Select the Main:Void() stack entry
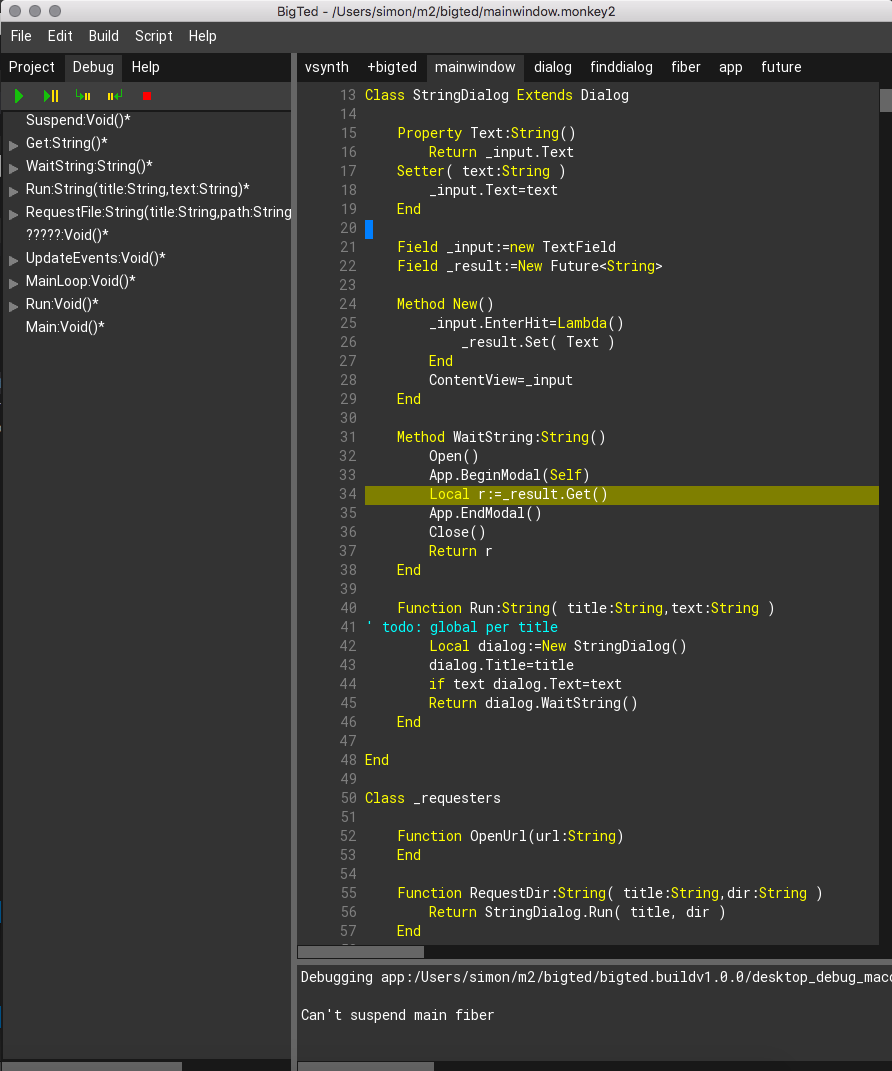This screenshot has height=1071, width=892. (65, 327)
